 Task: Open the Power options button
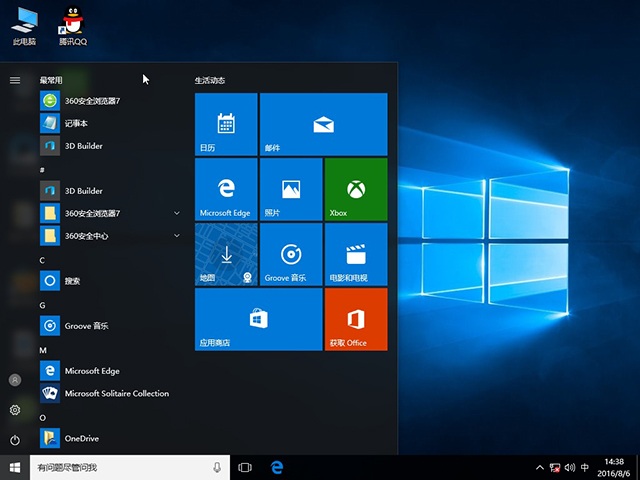click(x=15, y=440)
